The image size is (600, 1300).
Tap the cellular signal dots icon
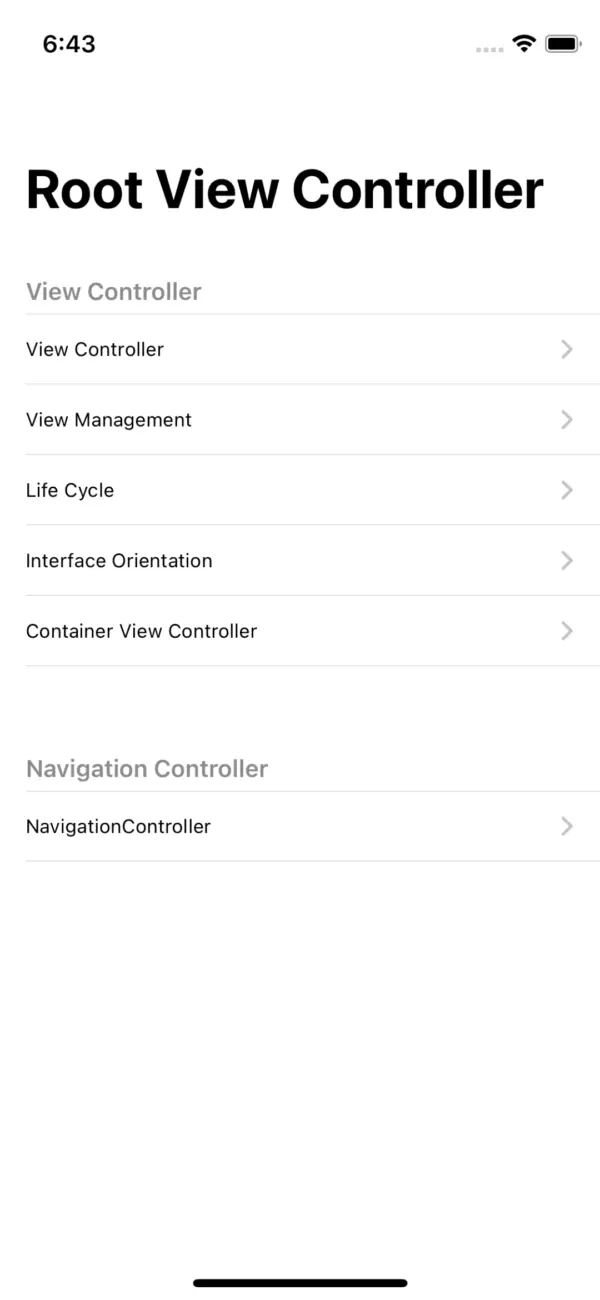(490, 48)
